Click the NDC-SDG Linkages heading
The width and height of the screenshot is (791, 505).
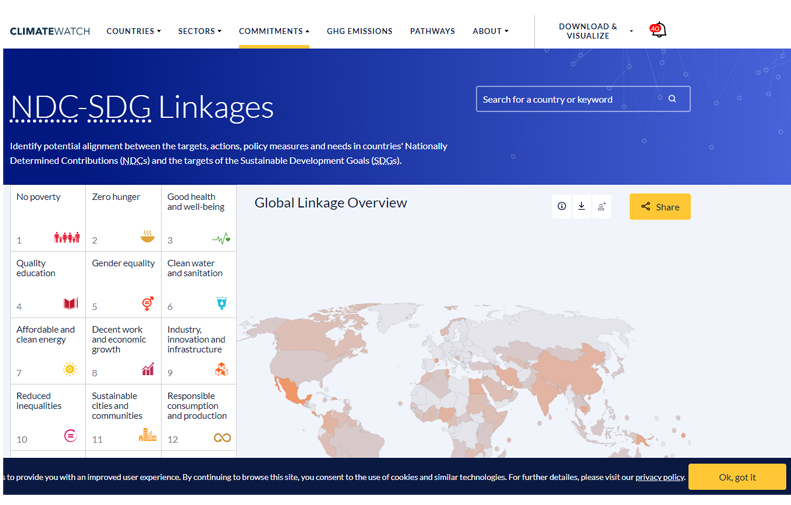tap(142, 108)
